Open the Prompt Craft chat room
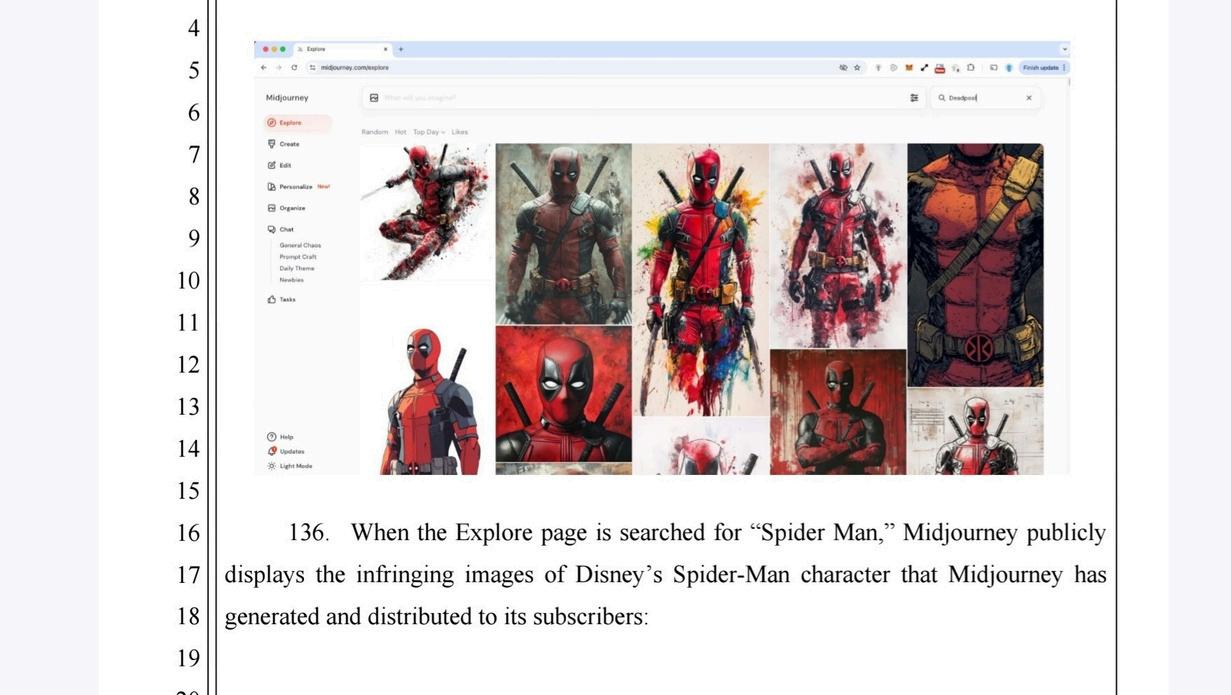 pos(298,257)
